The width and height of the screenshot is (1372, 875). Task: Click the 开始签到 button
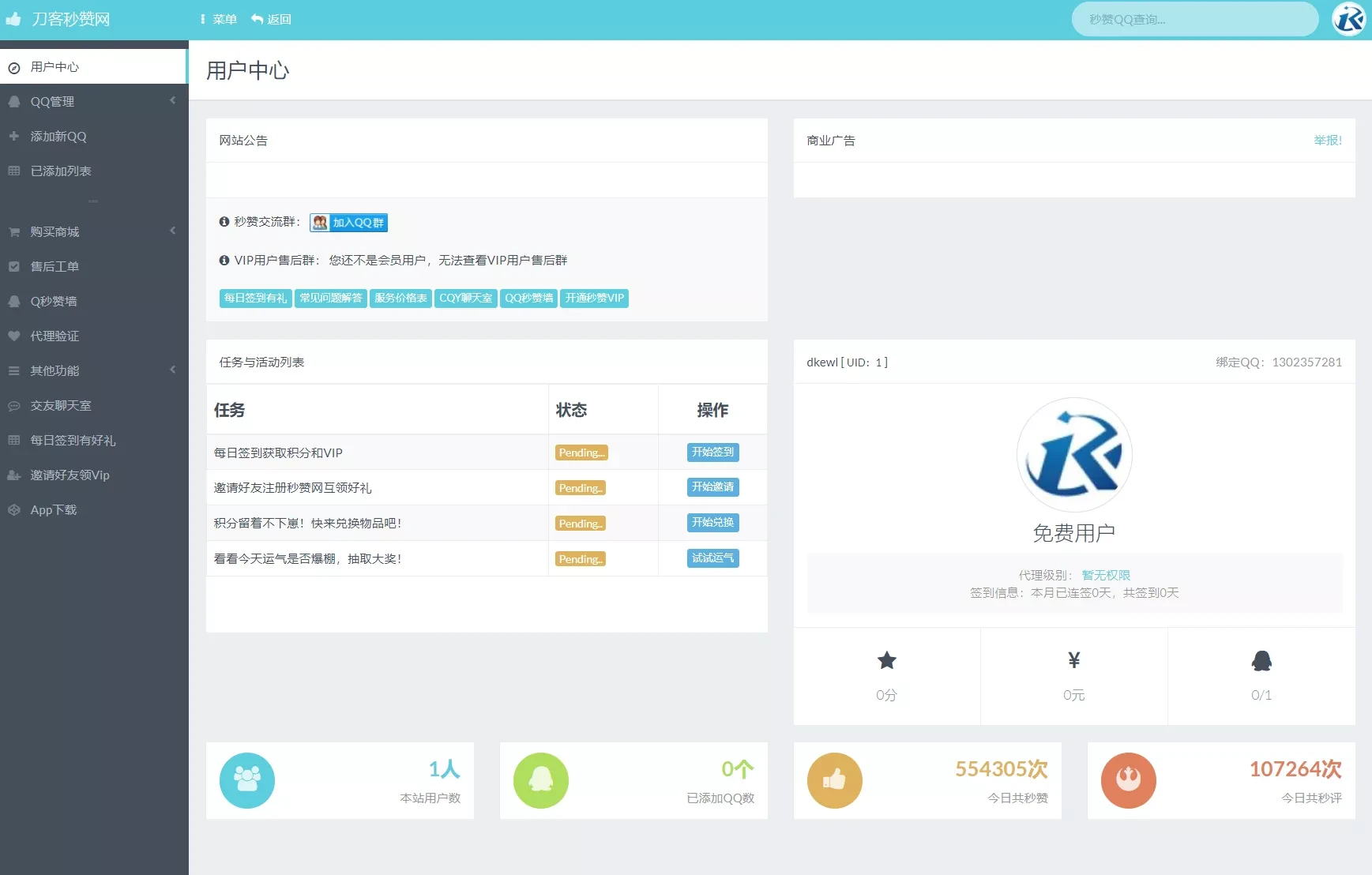[x=712, y=452]
